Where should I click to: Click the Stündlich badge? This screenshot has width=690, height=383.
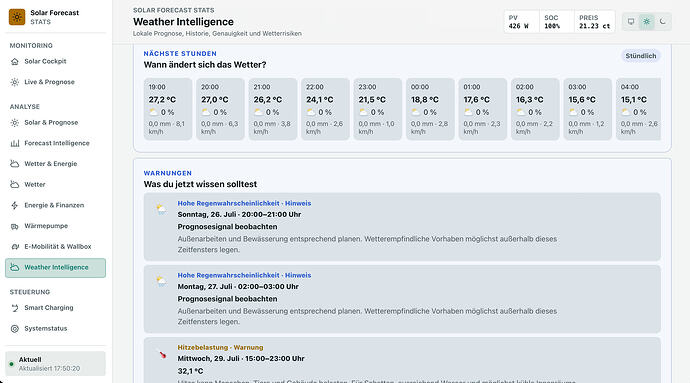pyautogui.click(x=641, y=56)
